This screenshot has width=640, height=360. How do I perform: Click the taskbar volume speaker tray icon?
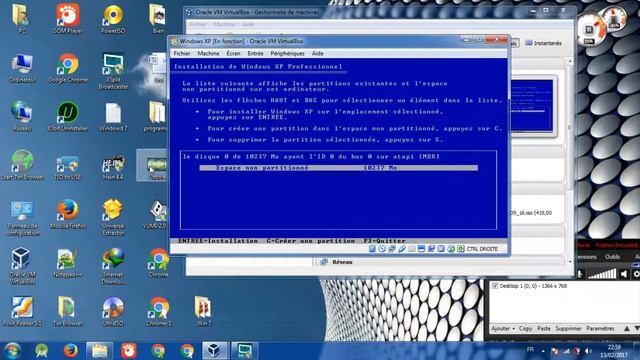click(588, 351)
